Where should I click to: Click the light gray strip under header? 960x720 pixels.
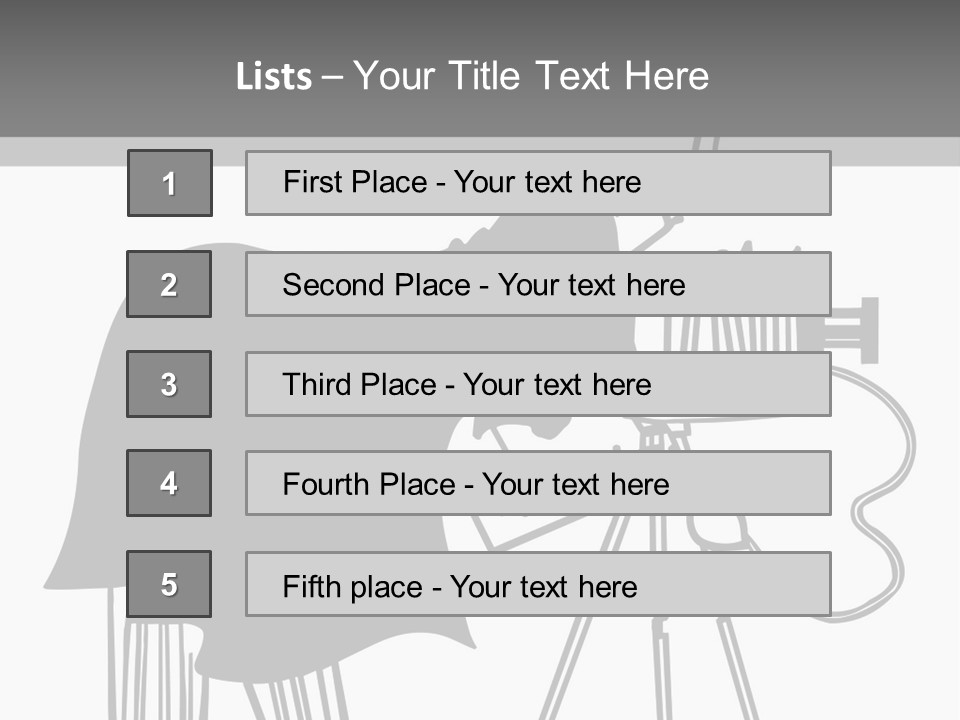(x=60, y=152)
